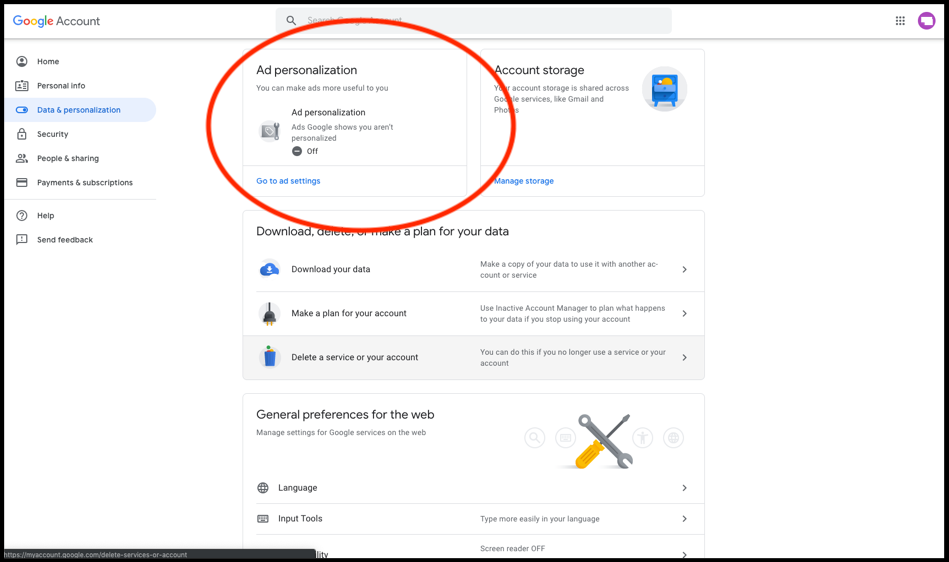
Task: Open the Google apps grid icon
Action: click(x=900, y=21)
